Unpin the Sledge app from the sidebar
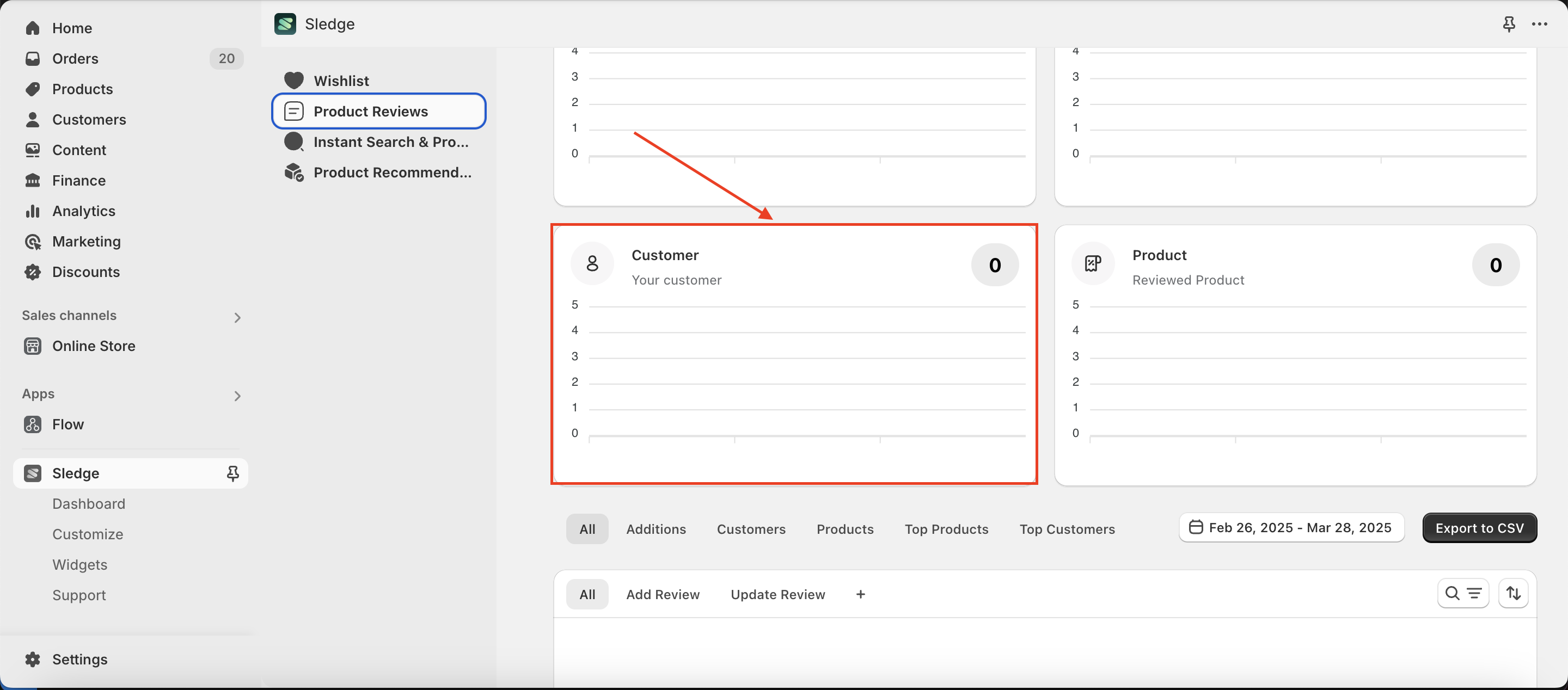Image resolution: width=1568 pixels, height=690 pixels. point(232,473)
